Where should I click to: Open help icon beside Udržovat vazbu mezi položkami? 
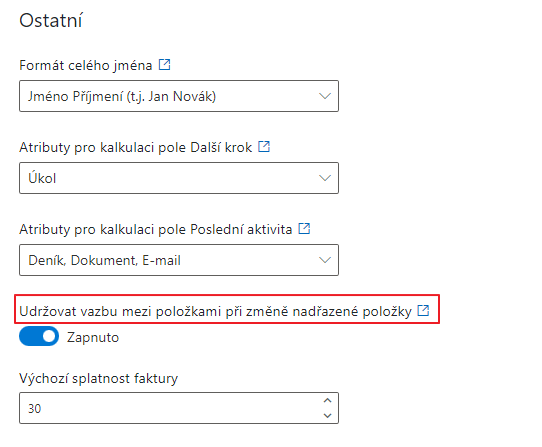click(423, 310)
